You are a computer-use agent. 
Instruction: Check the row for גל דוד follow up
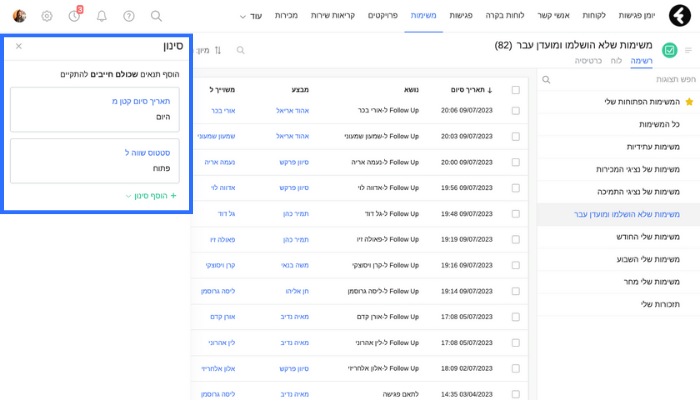[516, 214]
